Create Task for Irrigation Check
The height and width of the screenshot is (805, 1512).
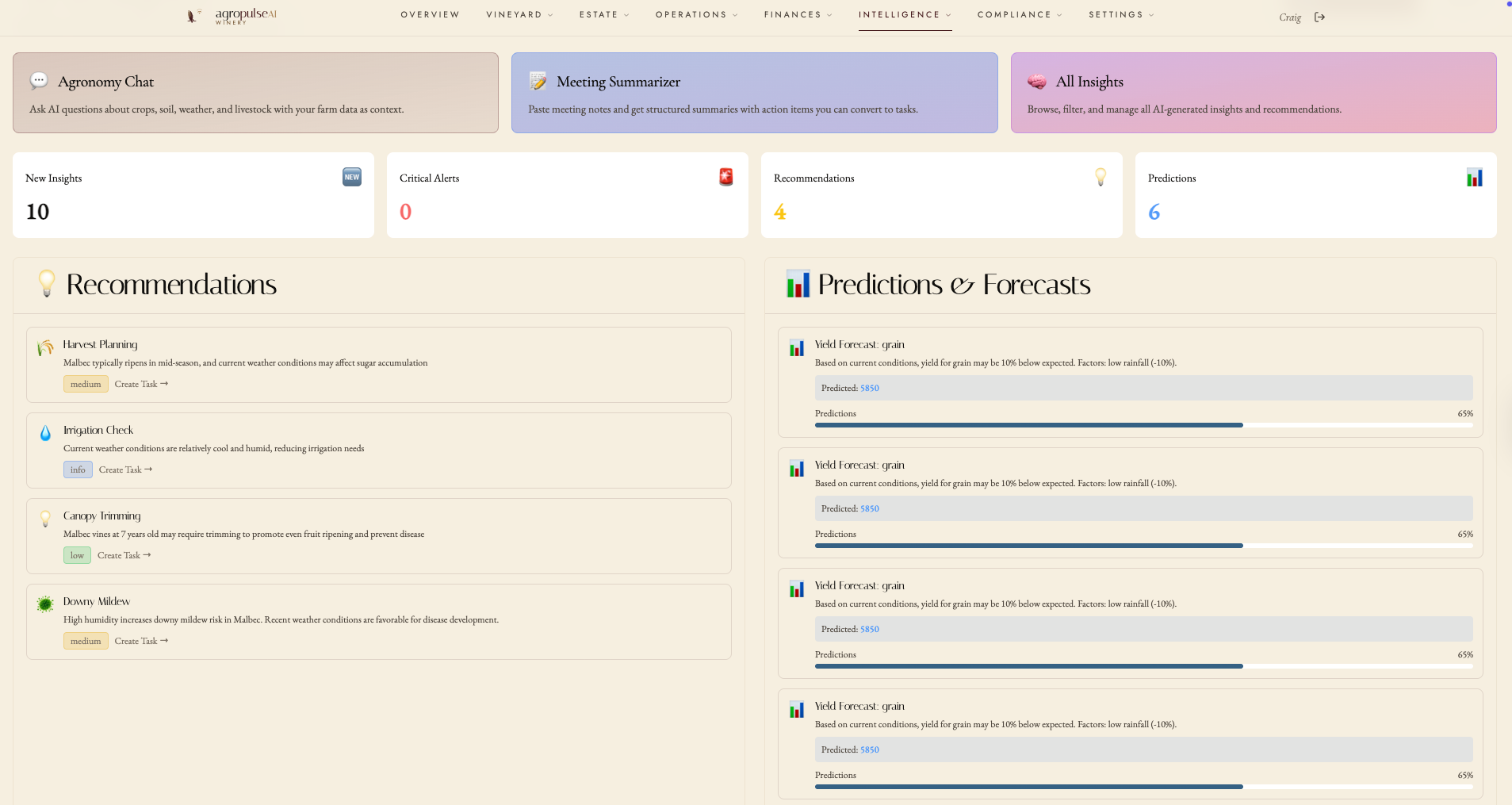click(125, 470)
